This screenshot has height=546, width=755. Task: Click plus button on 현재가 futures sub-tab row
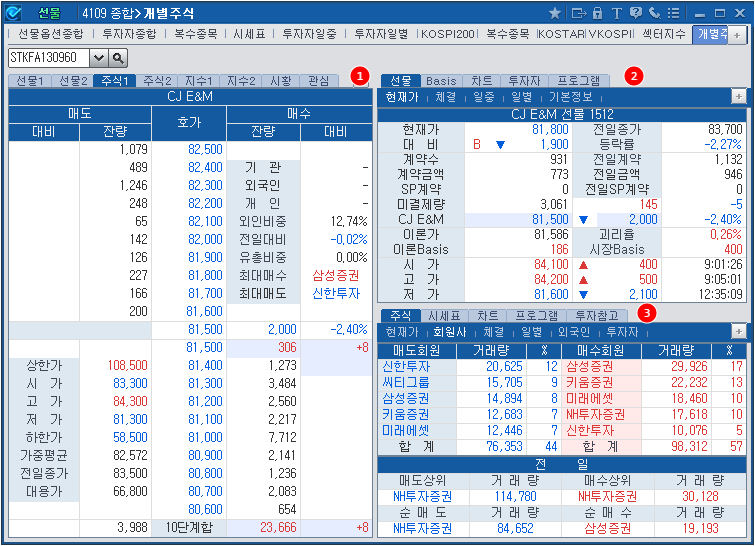tap(738, 97)
